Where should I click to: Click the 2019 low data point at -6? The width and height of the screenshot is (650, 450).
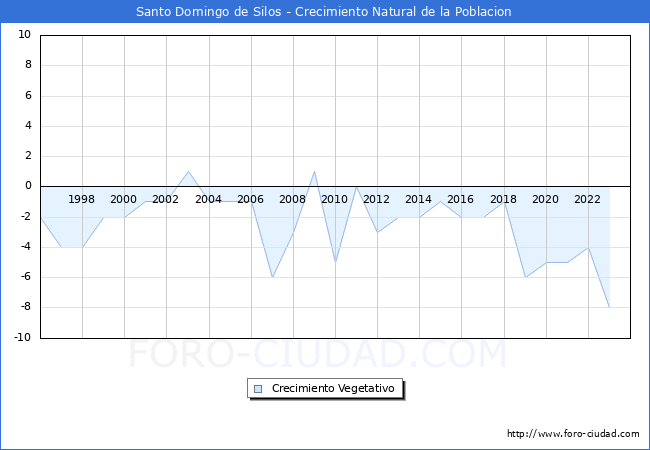pyautogui.click(x=525, y=277)
